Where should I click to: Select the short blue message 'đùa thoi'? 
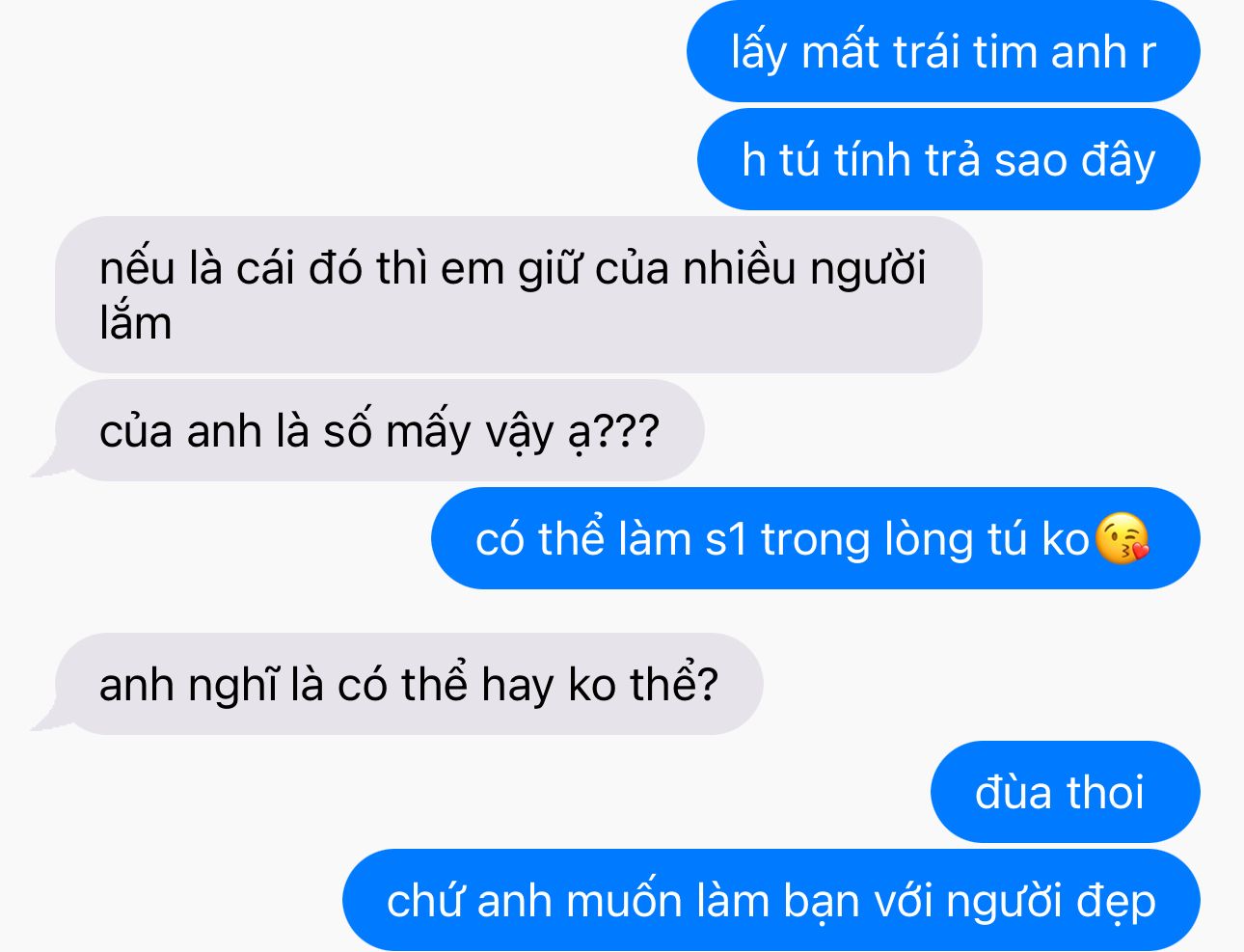pyautogui.click(x=1065, y=792)
